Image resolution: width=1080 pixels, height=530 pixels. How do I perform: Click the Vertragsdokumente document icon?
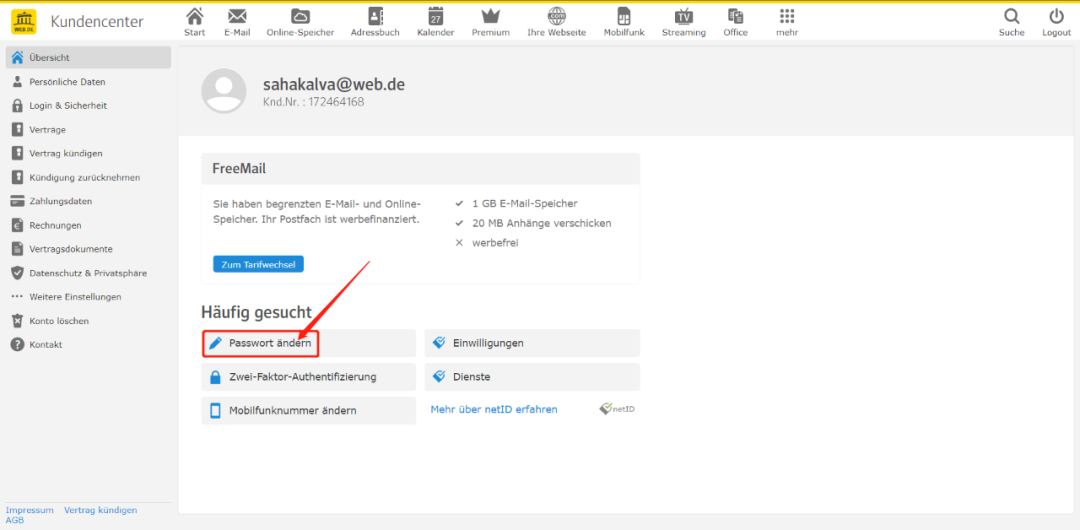18,249
